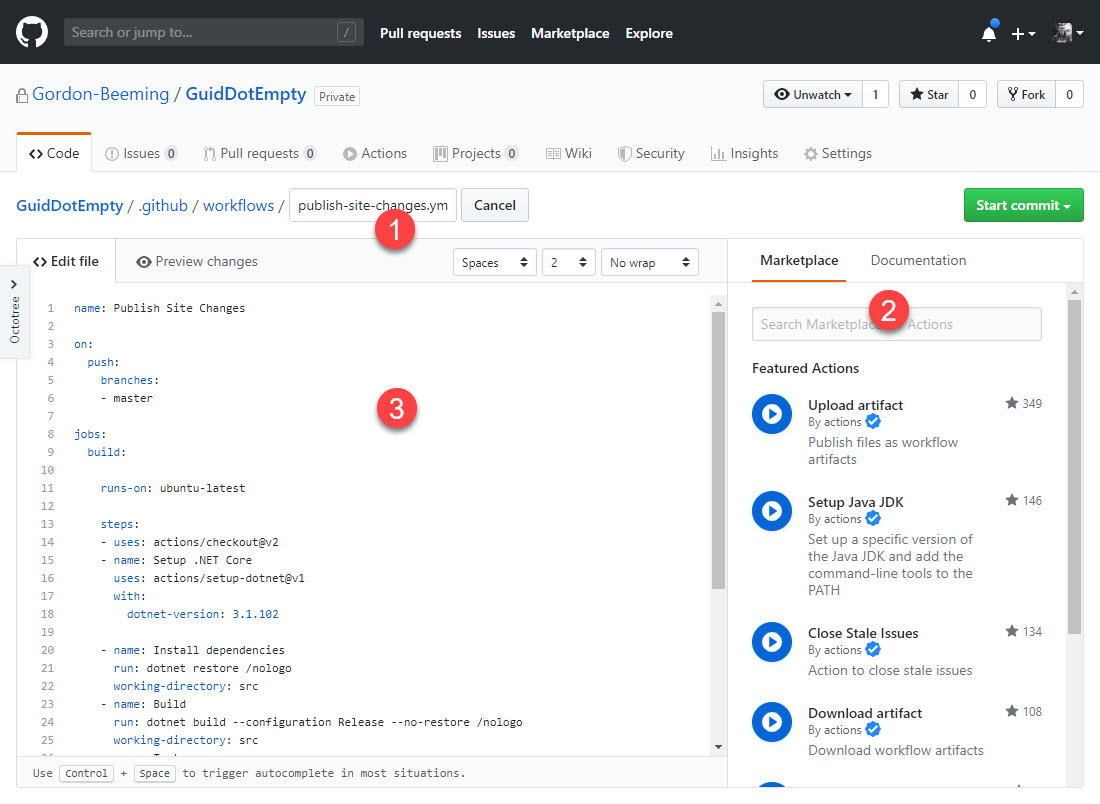This screenshot has width=1100, height=804.
Task: Click the GitHub Octocat logo
Action: pos(32,32)
